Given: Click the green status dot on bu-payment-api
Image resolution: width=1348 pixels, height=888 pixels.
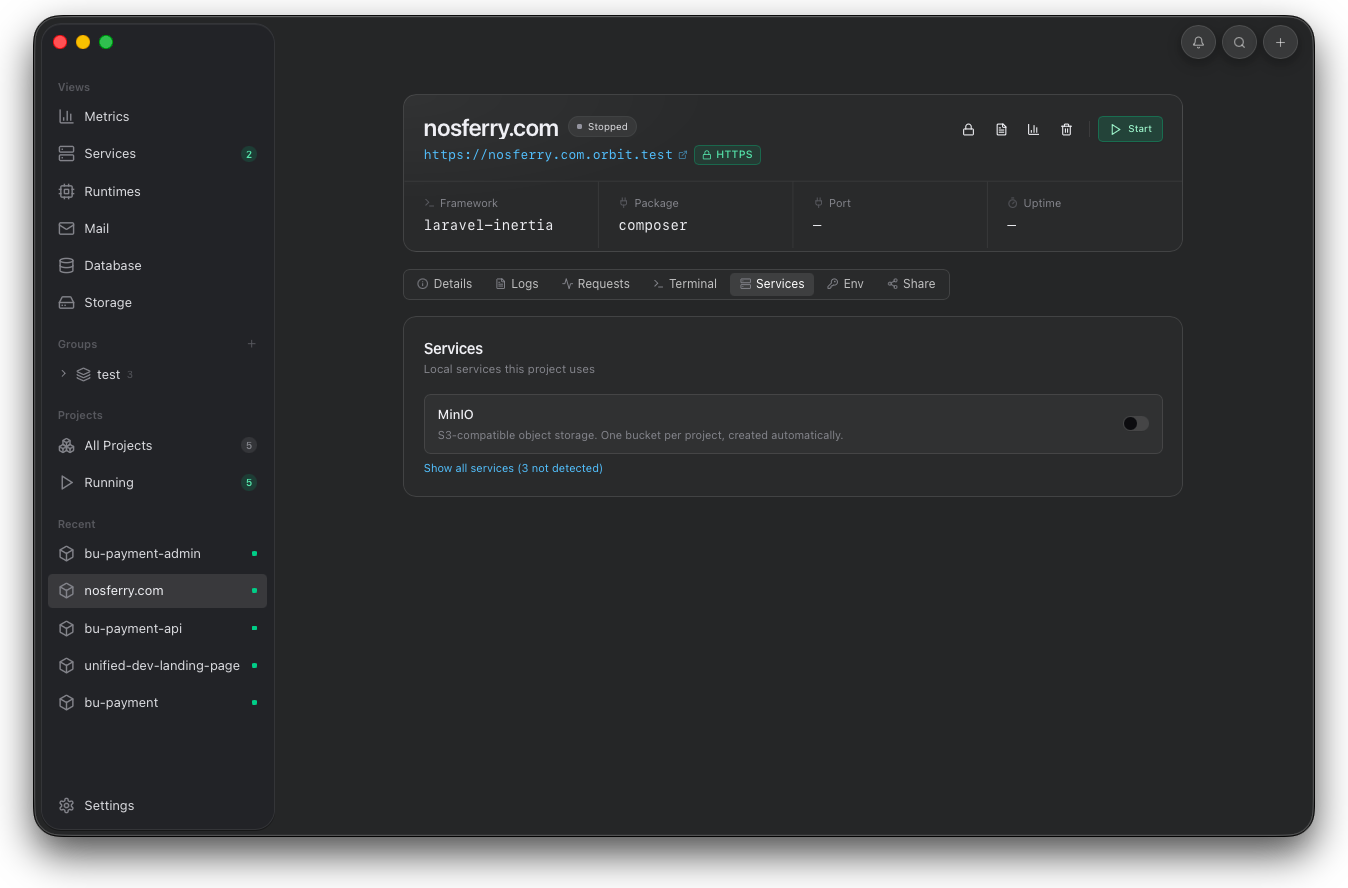Looking at the screenshot, I should 254,628.
